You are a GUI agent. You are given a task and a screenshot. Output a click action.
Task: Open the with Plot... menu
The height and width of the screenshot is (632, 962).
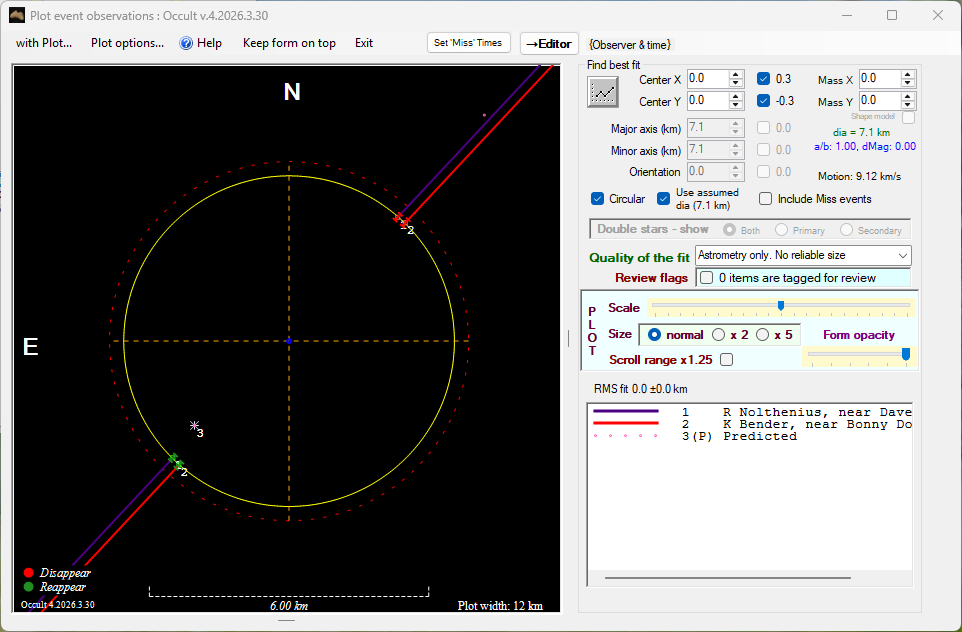coord(44,43)
